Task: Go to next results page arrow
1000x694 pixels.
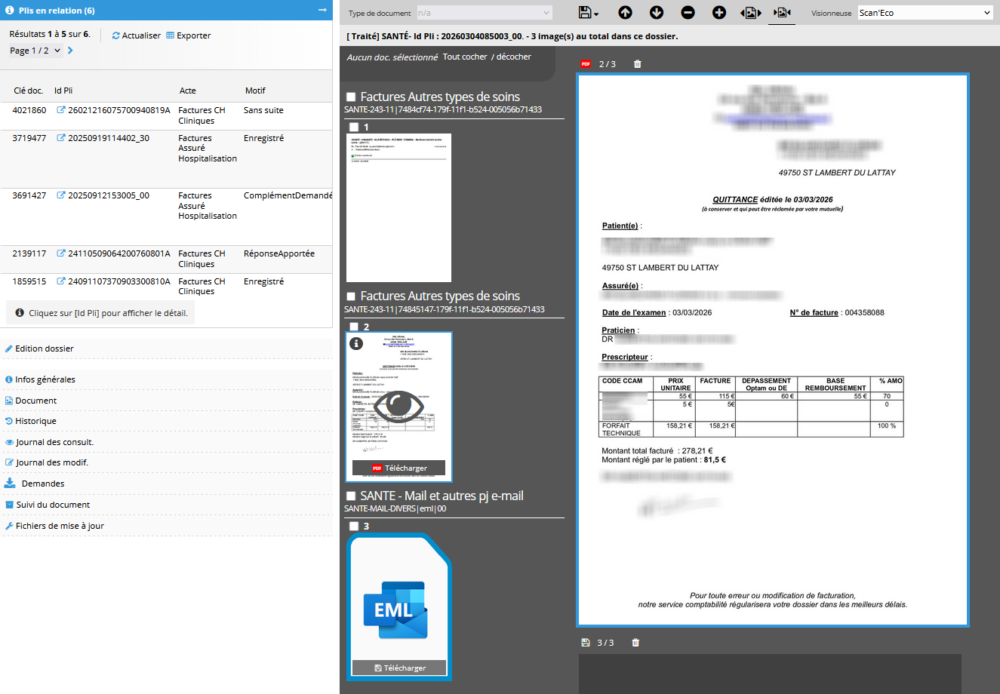Action: (x=71, y=50)
